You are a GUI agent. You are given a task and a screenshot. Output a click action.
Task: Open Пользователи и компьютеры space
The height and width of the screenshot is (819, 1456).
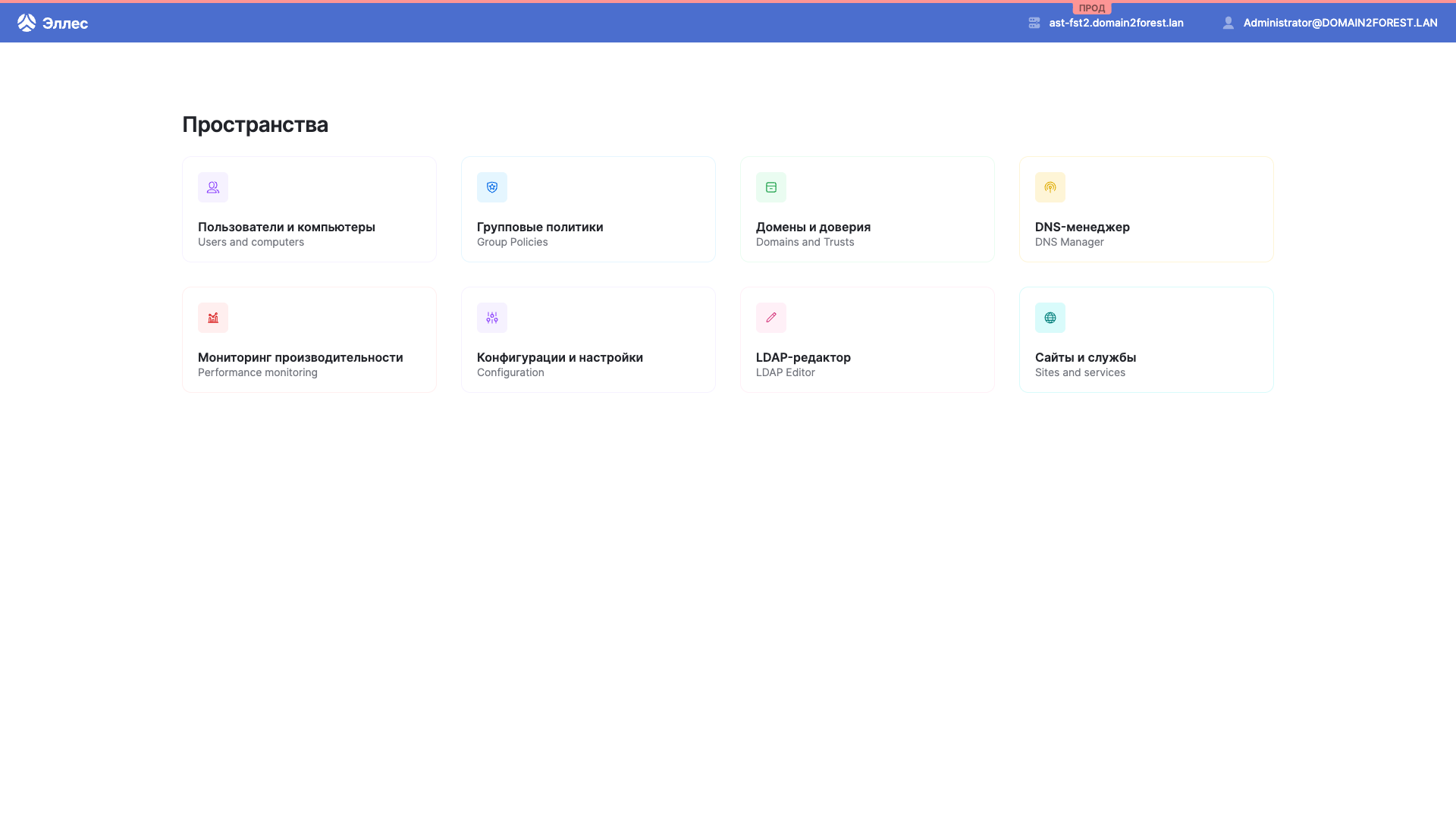(309, 209)
